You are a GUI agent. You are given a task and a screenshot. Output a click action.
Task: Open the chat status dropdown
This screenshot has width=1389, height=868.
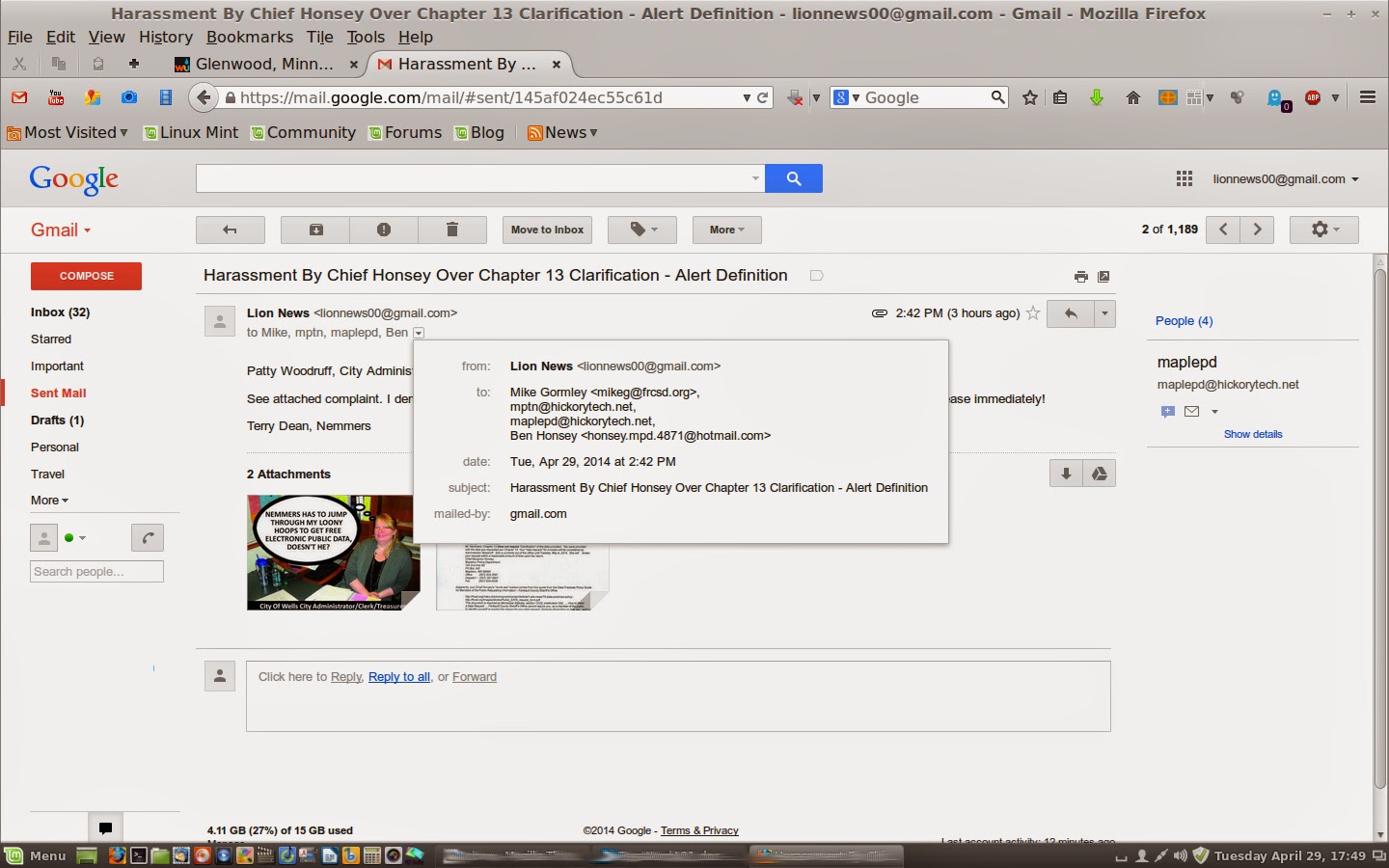pos(75,538)
